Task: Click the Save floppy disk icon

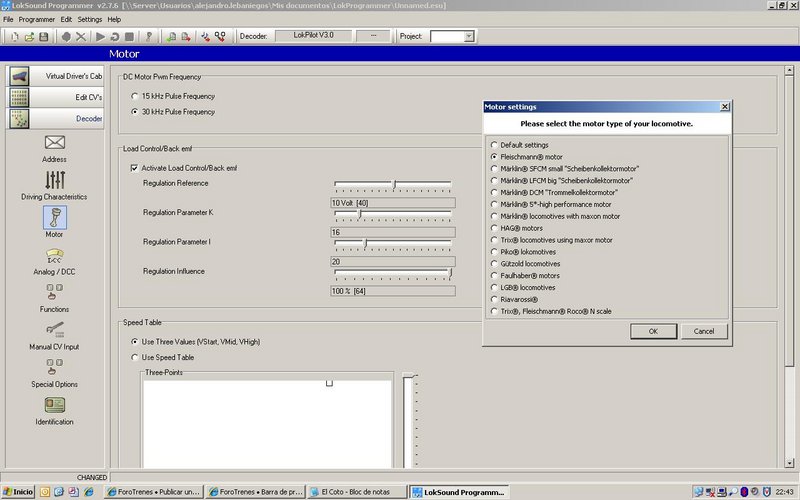Action: click(44, 37)
